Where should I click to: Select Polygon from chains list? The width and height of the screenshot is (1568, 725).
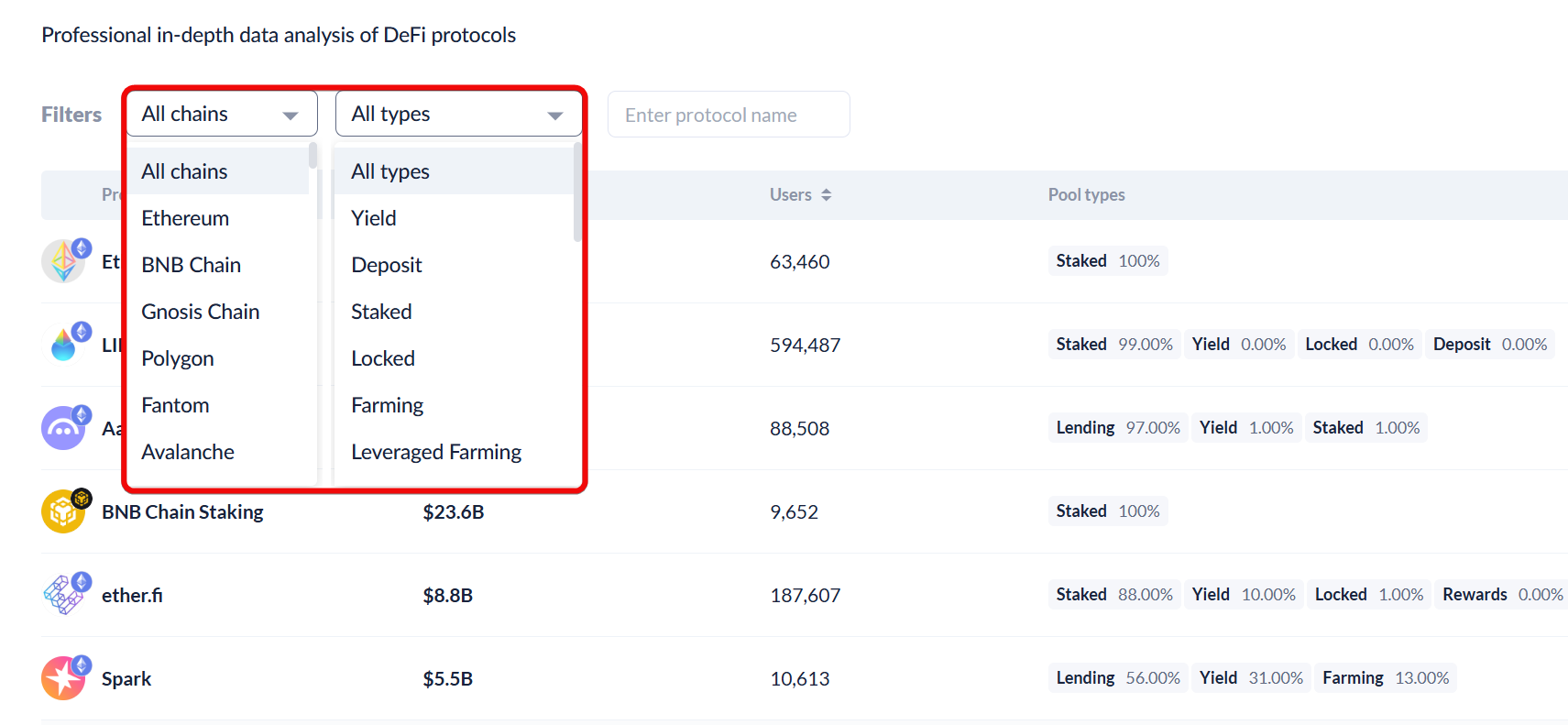178,358
